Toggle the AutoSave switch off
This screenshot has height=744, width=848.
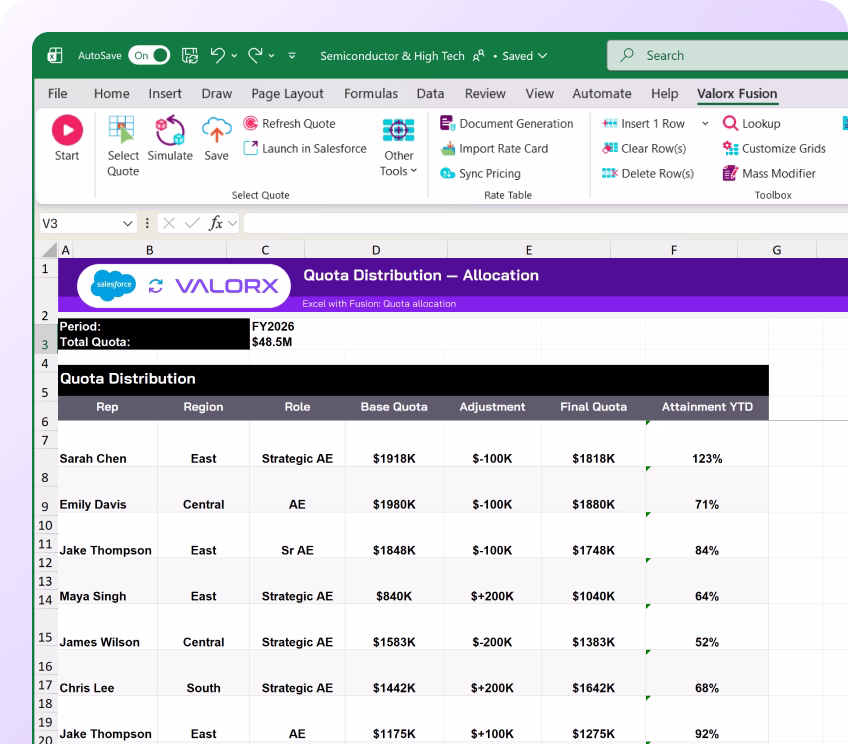click(x=149, y=55)
